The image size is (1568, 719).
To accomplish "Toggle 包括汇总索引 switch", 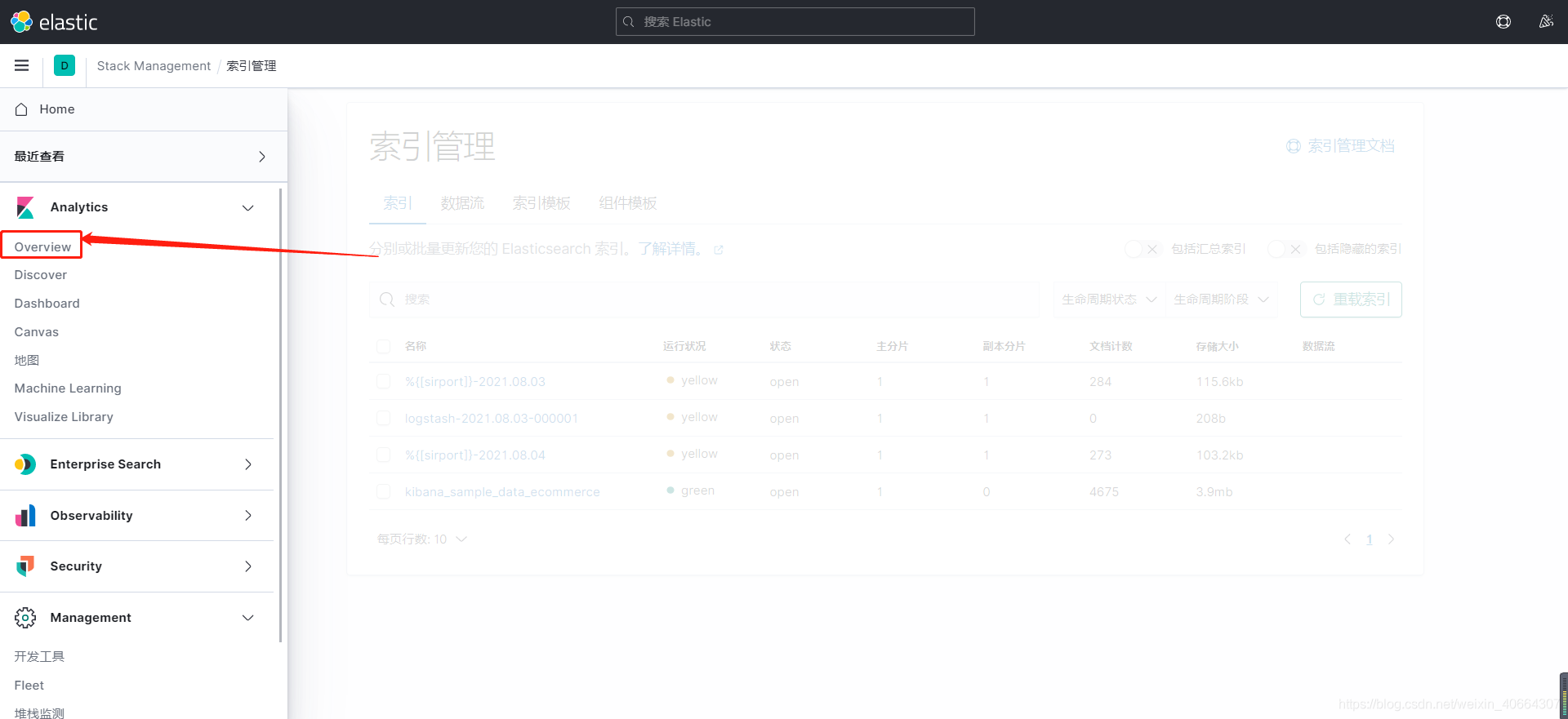I will click(x=1143, y=249).
